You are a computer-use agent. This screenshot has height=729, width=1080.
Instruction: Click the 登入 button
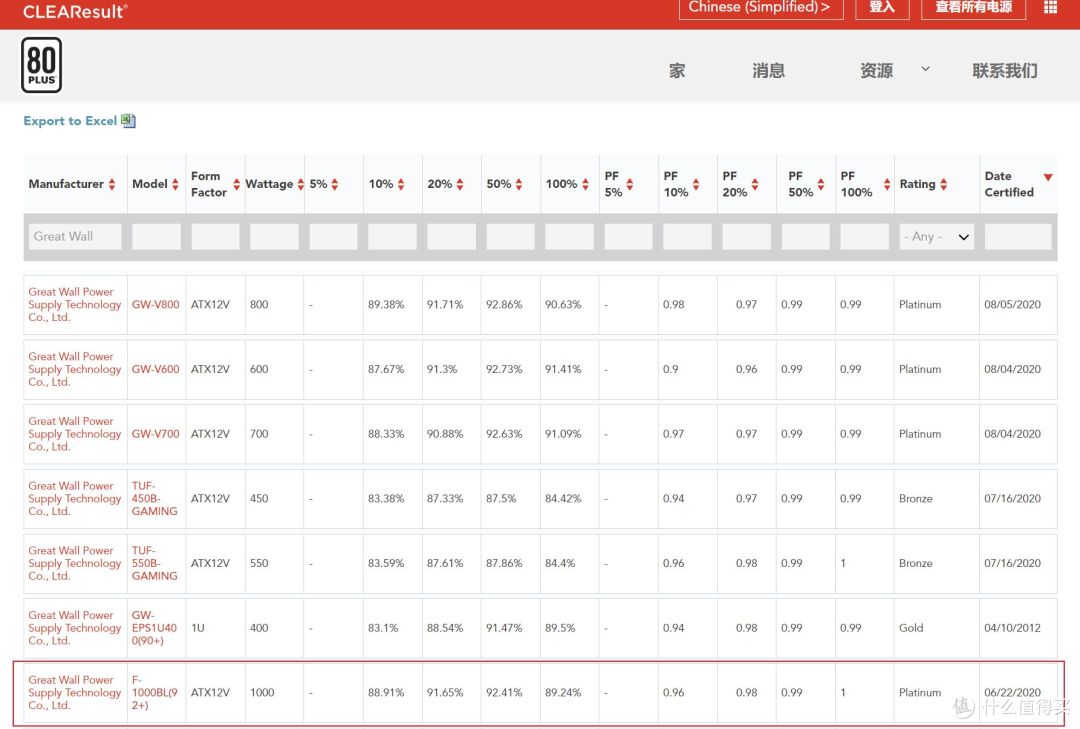(x=882, y=8)
